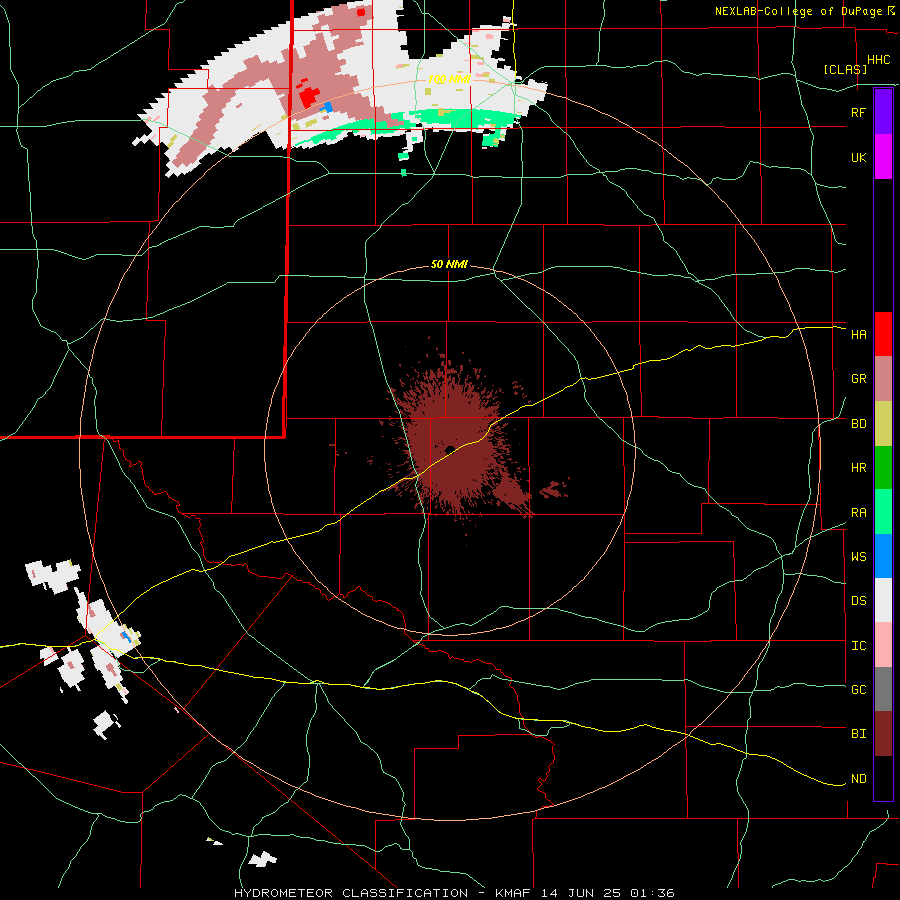The width and height of the screenshot is (900, 900).
Task: Click the GR dusty pink legend swatch
Action: (x=883, y=378)
